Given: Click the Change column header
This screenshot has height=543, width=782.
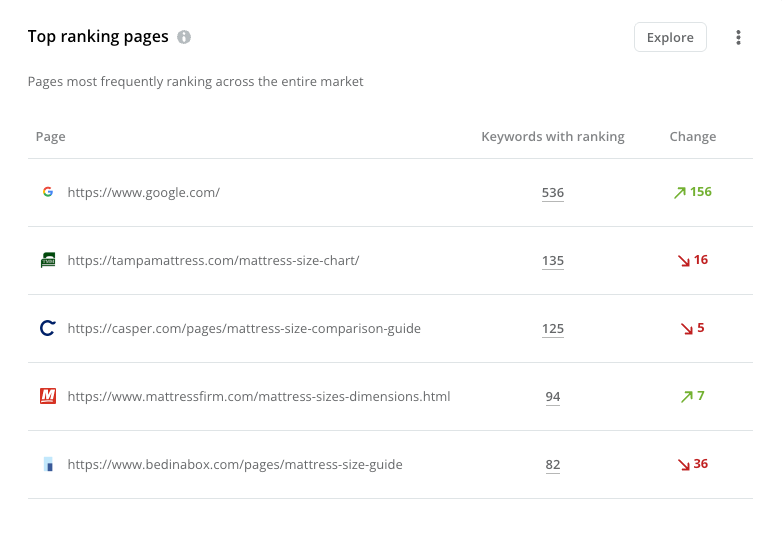Looking at the screenshot, I should 693,137.
